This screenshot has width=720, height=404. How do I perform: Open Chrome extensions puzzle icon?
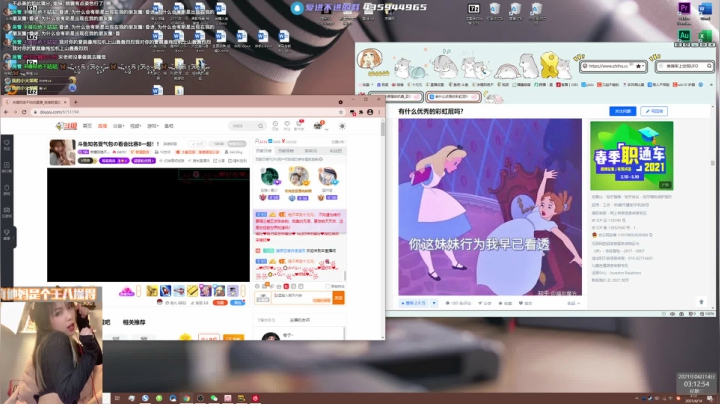tap(361, 112)
